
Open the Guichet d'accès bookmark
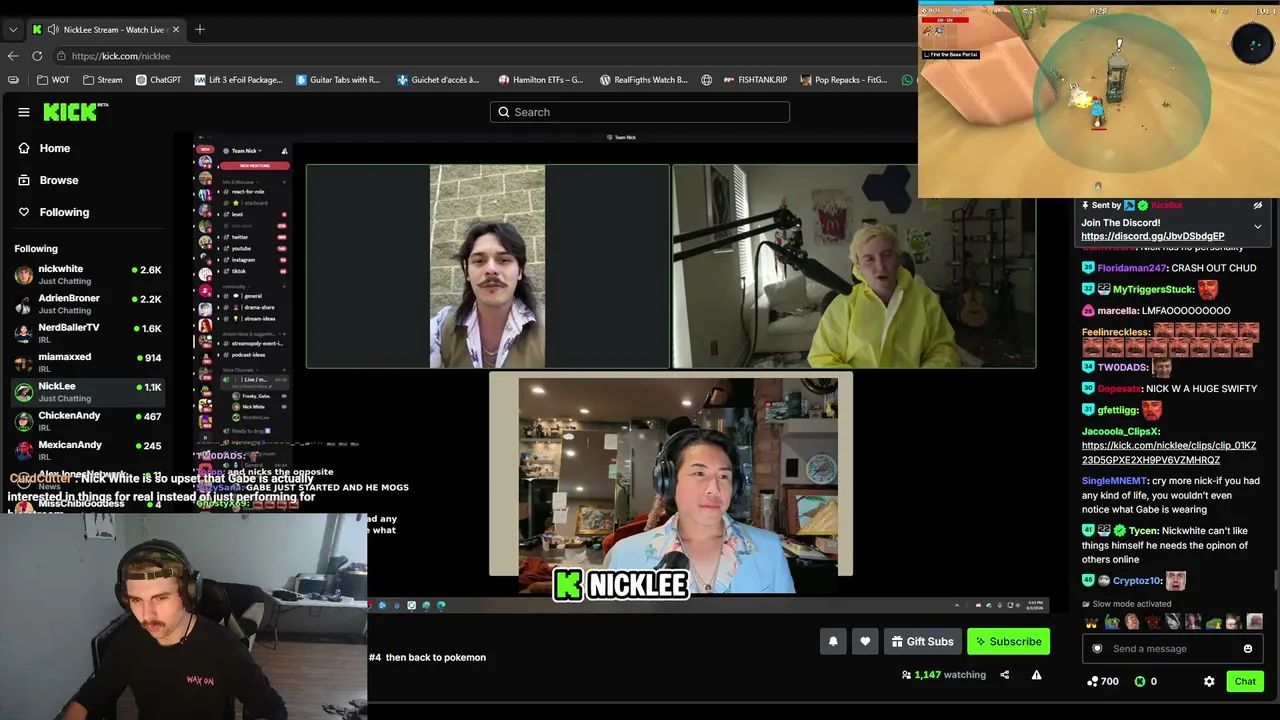tap(438, 80)
